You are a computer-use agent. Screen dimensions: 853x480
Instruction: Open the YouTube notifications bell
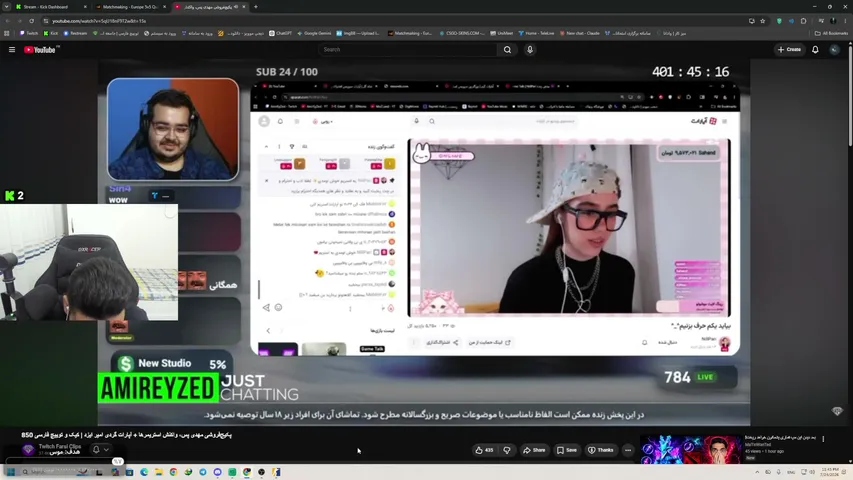tap(815, 50)
